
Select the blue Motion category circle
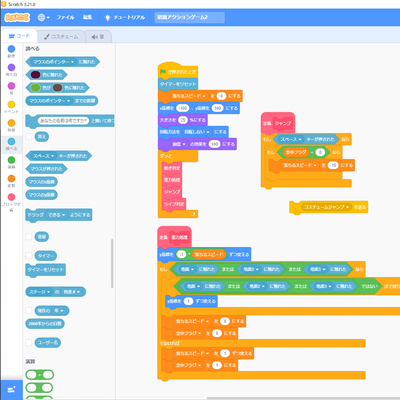click(11, 49)
